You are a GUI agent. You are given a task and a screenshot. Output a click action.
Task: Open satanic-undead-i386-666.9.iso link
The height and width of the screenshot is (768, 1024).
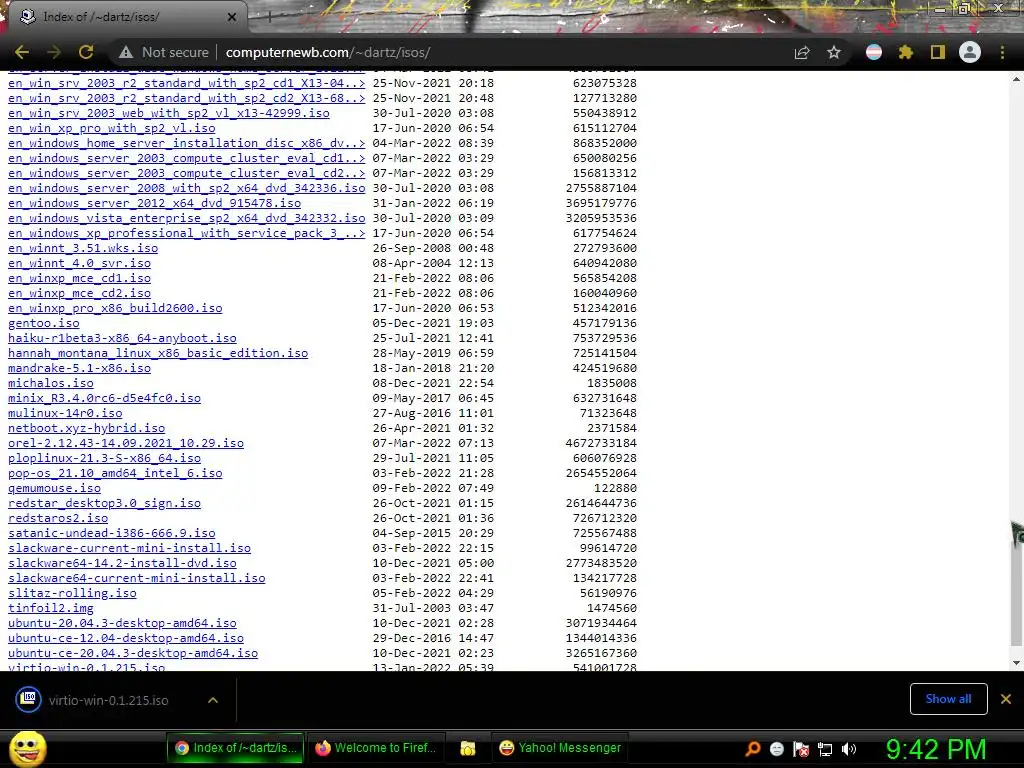pos(112,534)
